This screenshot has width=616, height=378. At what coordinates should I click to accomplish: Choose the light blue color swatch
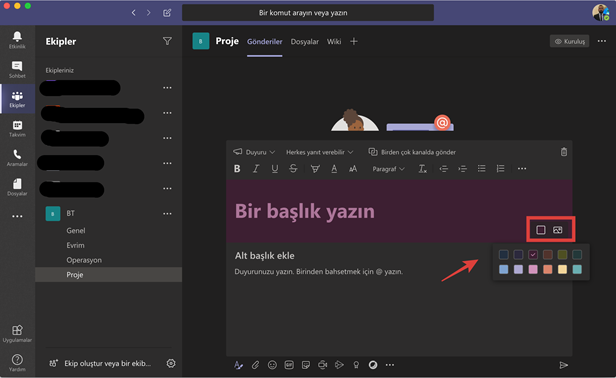tap(504, 269)
